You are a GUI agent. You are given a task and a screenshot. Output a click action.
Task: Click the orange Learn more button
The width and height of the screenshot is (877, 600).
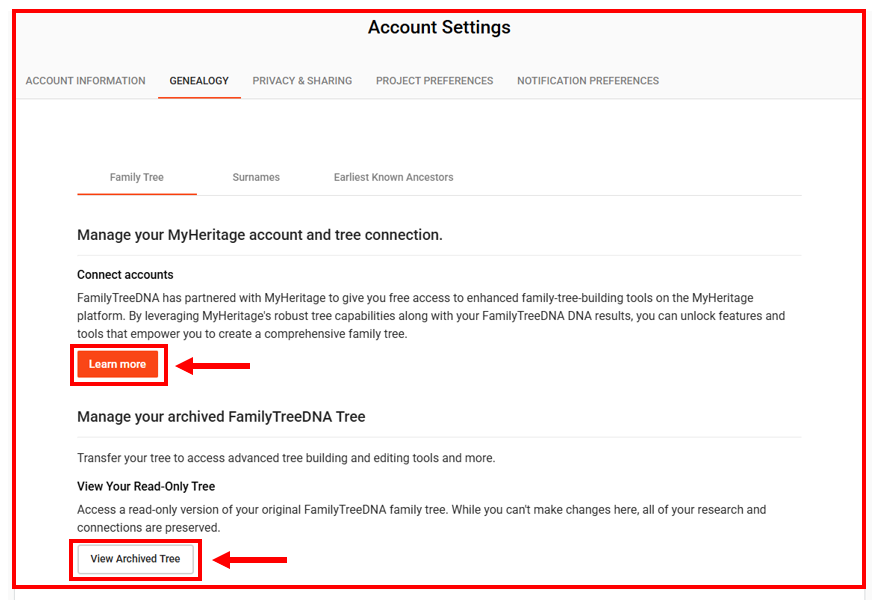point(117,364)
